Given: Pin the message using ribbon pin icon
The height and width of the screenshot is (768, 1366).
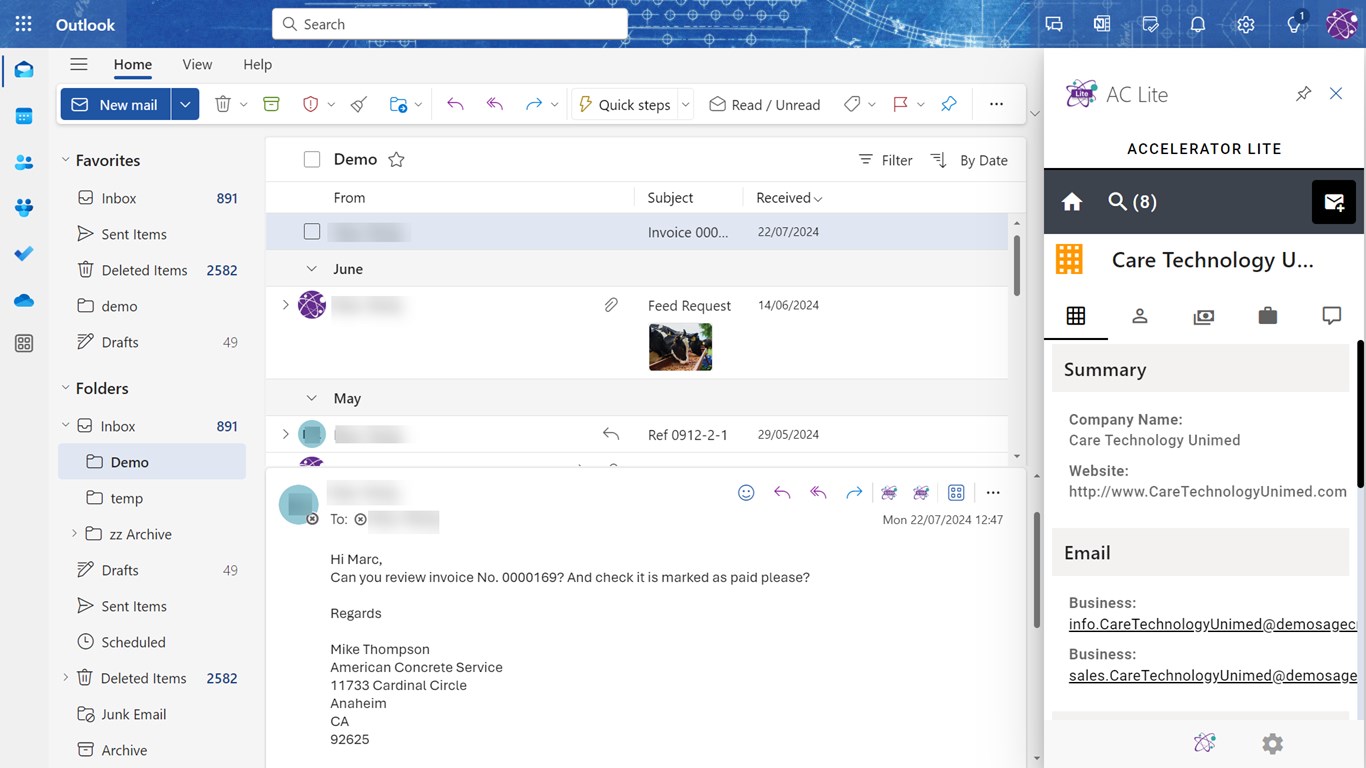Looking at the screenshot, I should click(949, 104).
